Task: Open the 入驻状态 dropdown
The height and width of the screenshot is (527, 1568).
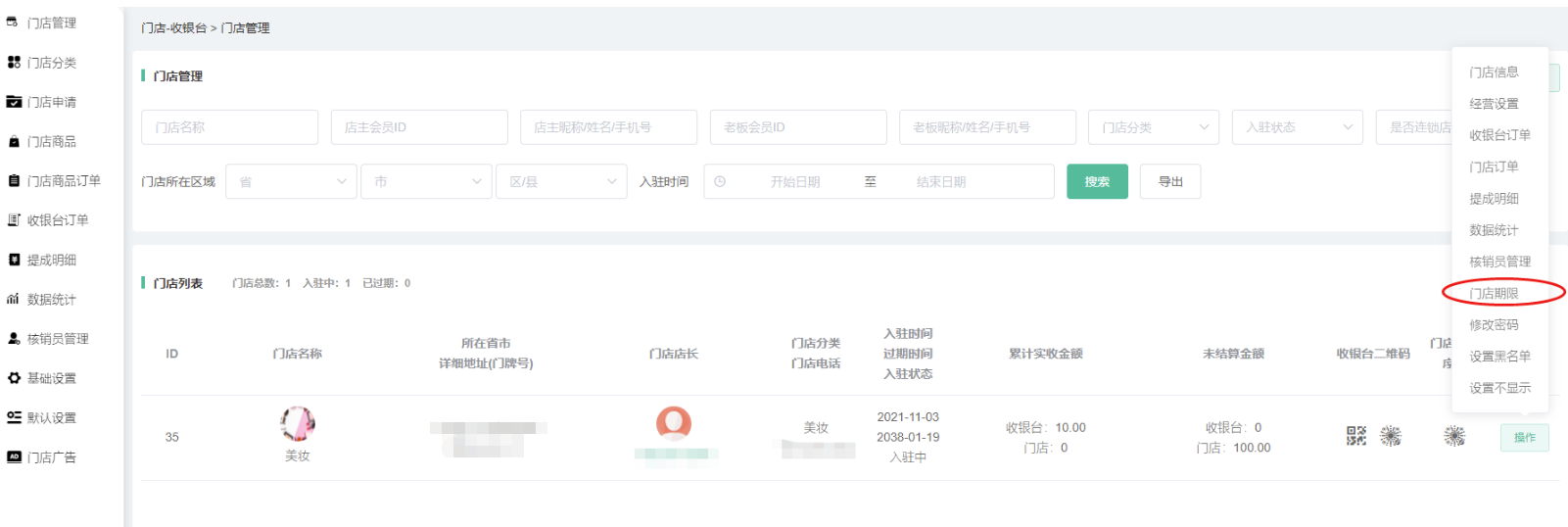Action: click(1296, 127)
